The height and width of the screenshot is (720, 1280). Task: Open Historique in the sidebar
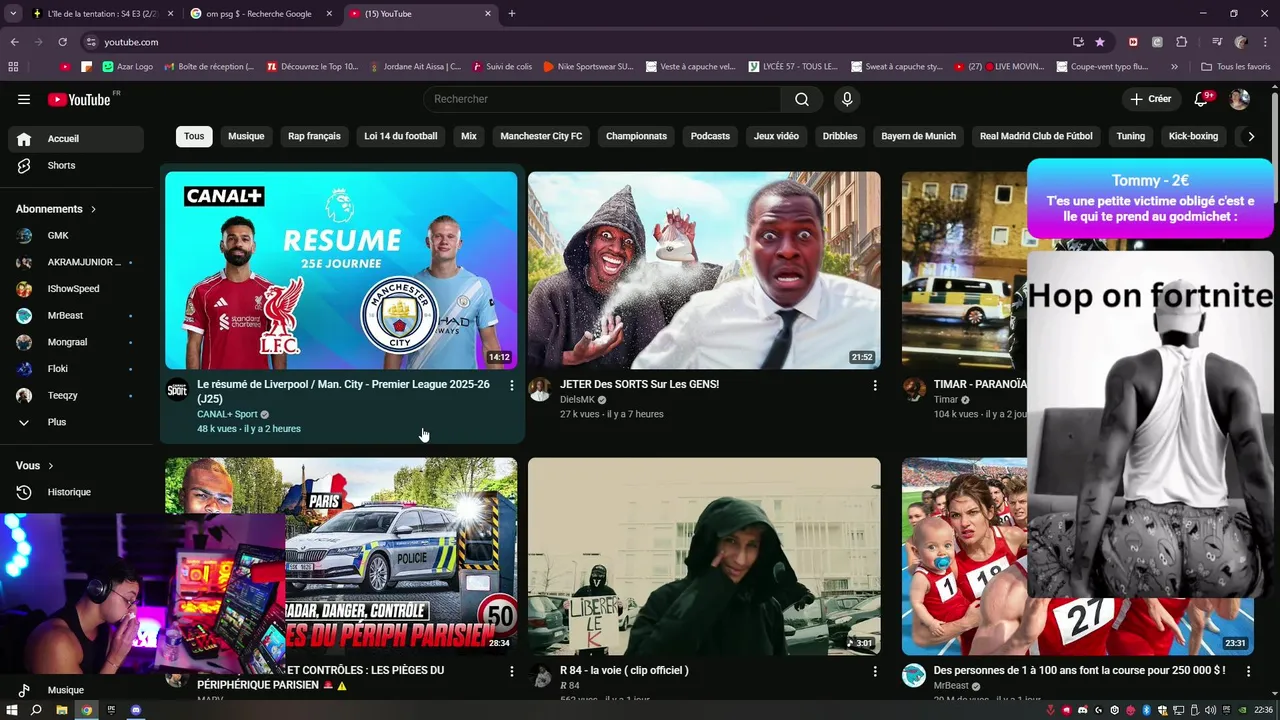(x=76, y=492)
